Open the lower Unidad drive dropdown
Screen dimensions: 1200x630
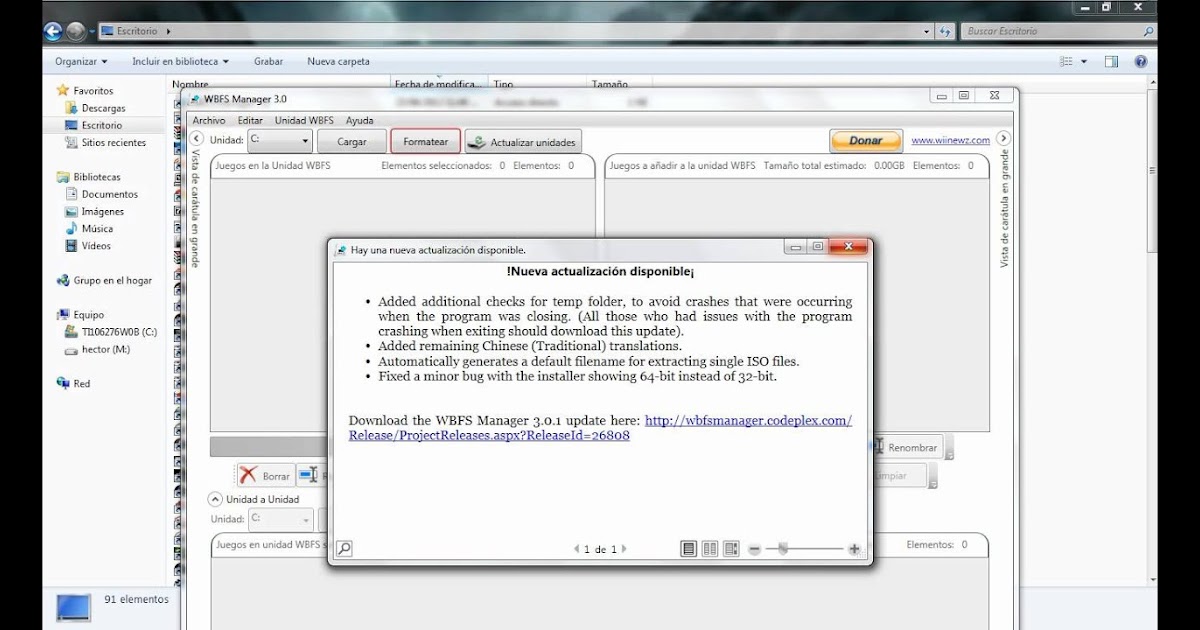point(279,519)
